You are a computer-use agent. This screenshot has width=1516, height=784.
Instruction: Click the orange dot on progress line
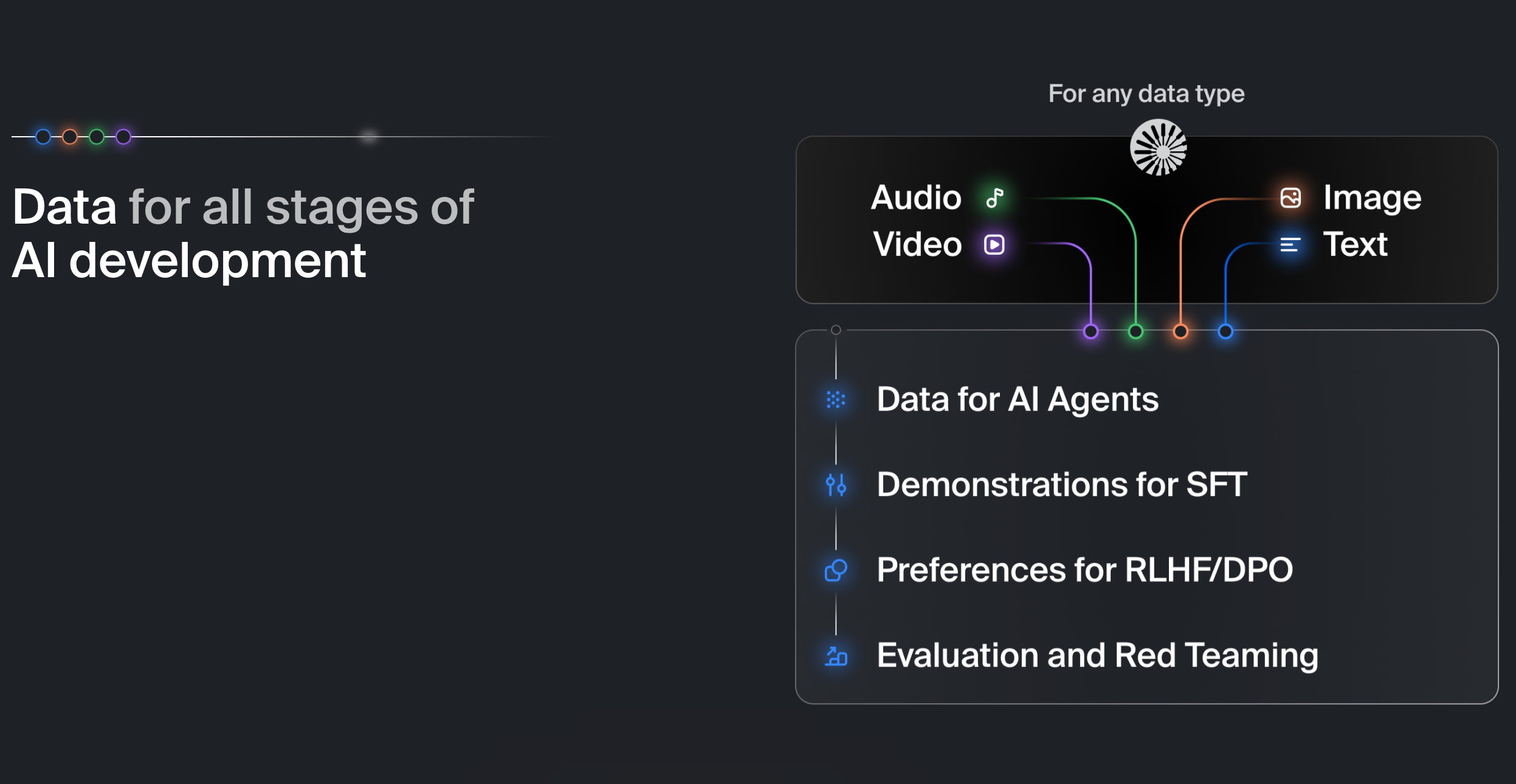tap(70, 137)
